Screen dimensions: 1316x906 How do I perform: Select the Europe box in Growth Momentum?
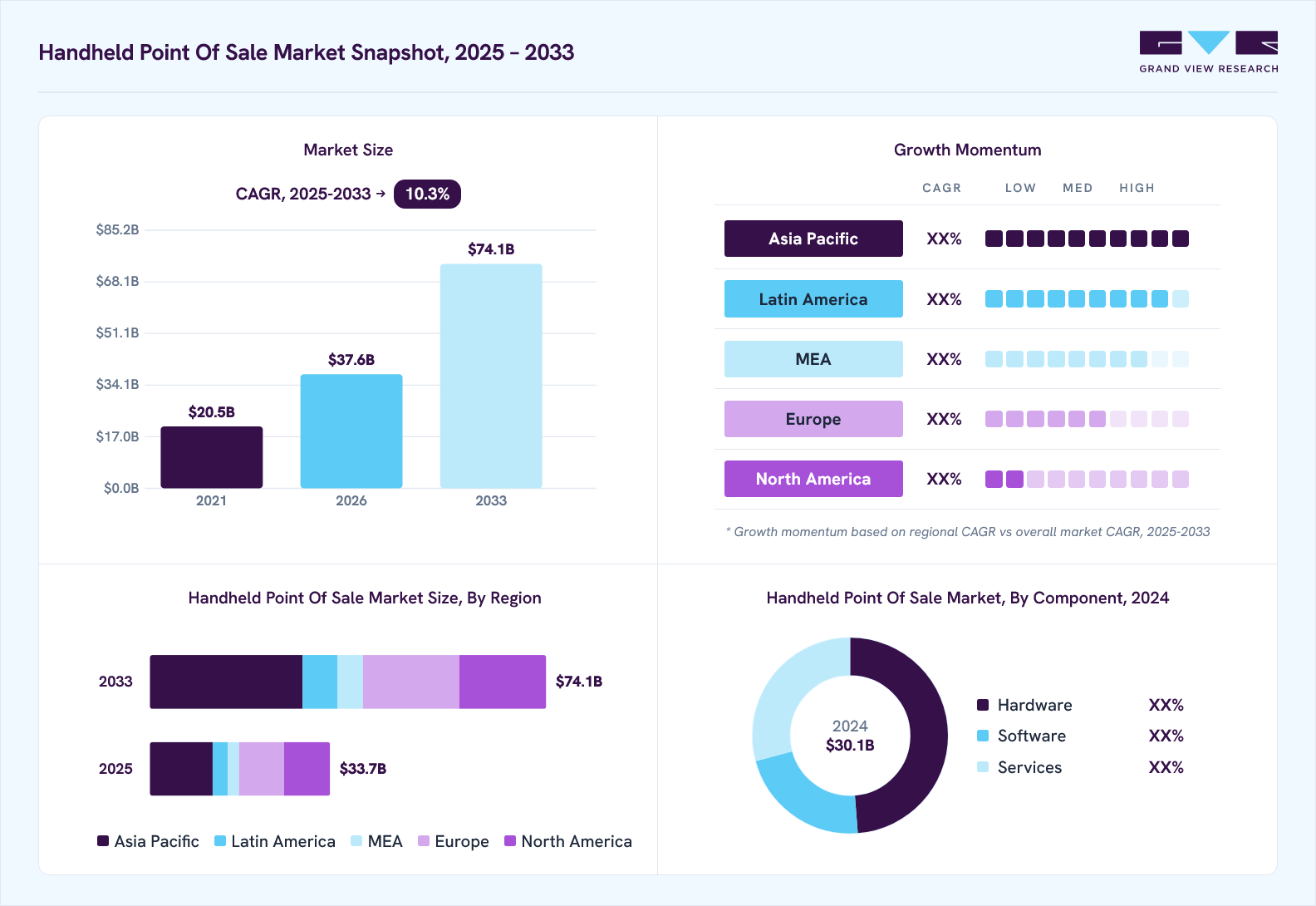pyautogui.click(x=813, y=419)
